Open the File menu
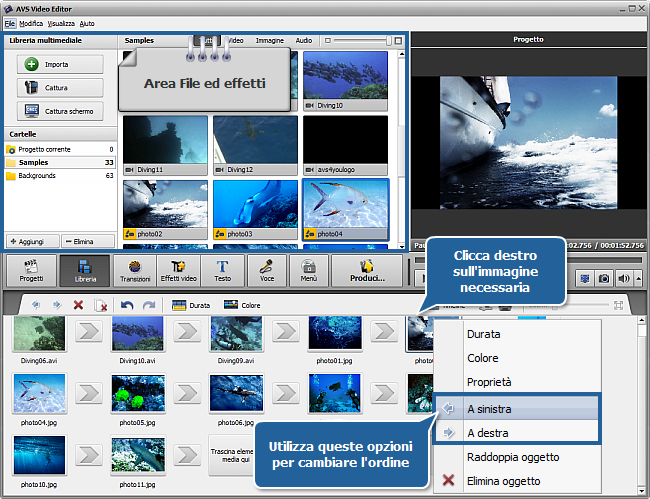The height and width of the screenshot is (499, 650). (x=9, y=22)
